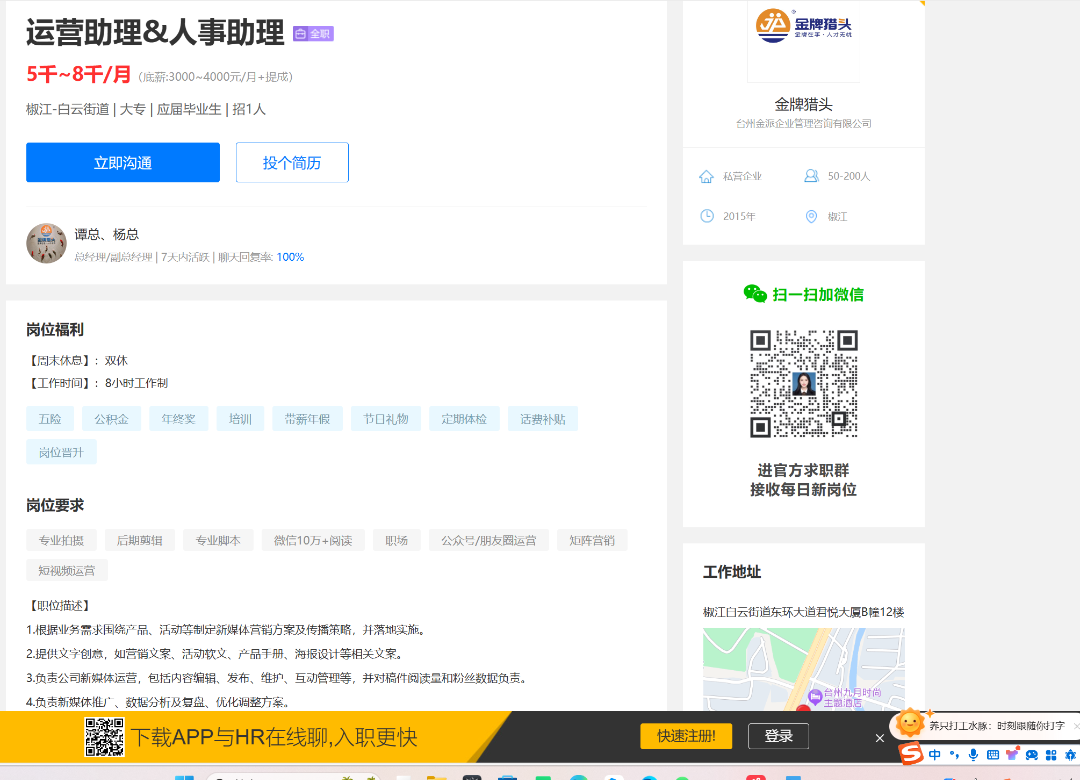Viewport: 1080px width, 780px height.
Task: Toggle punctuation mode in Sogou toolbar
Action: pos(954,755)
